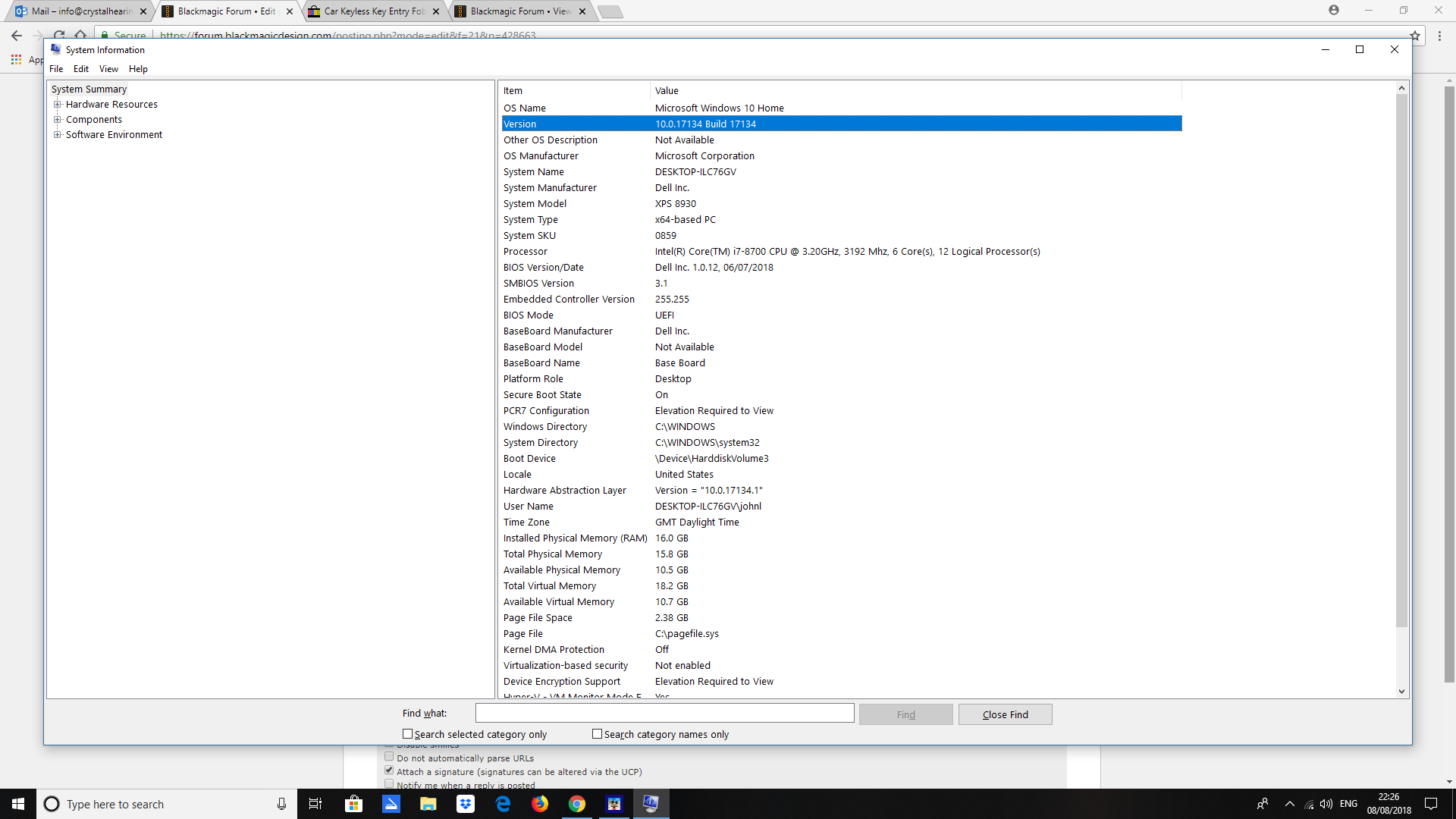The width and height of the screenshot is (1456, 819).
Task: Expand Software Environment tree node
Action: (x=57, y=135)
